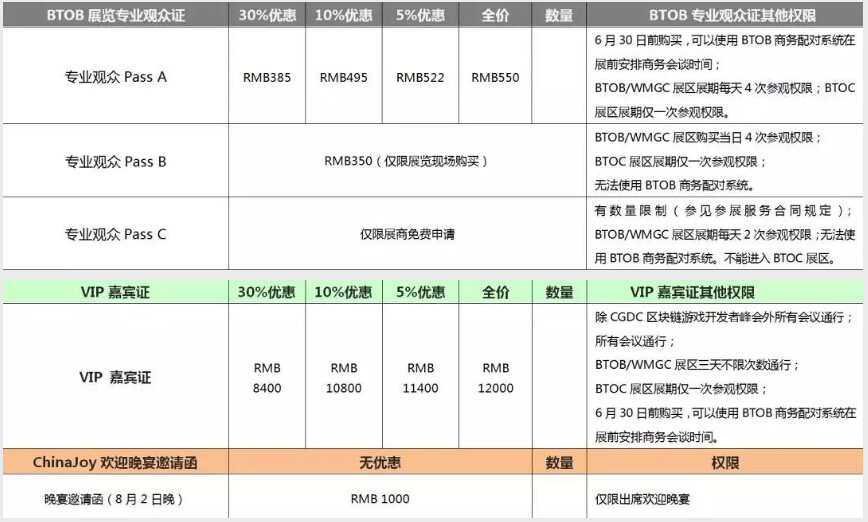Click the RMB 12000 price cell
The height and width of the screenshot is (522, 868).
click(x=495, y=378)
